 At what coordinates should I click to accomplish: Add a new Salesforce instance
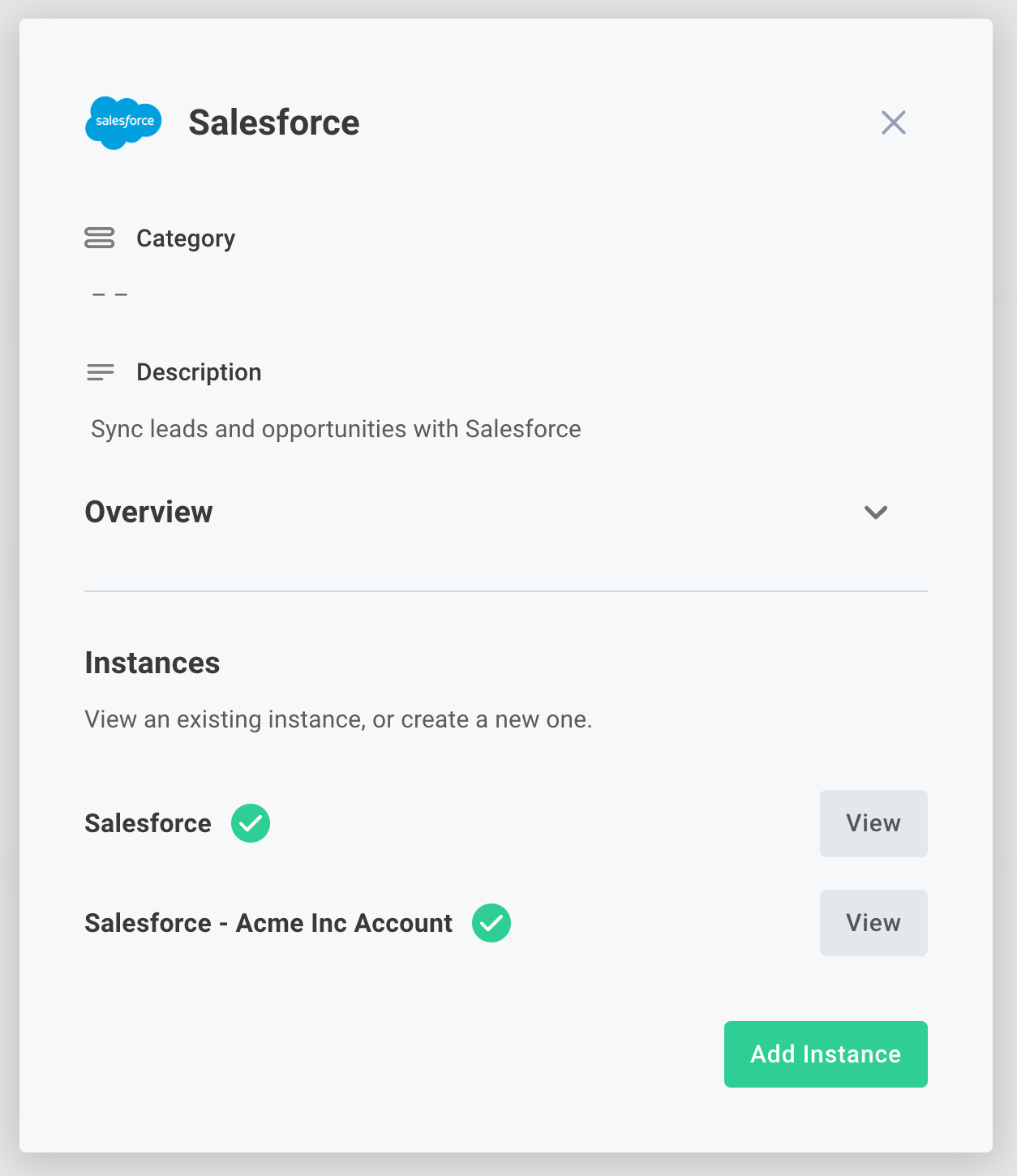tap(825, 1054)
